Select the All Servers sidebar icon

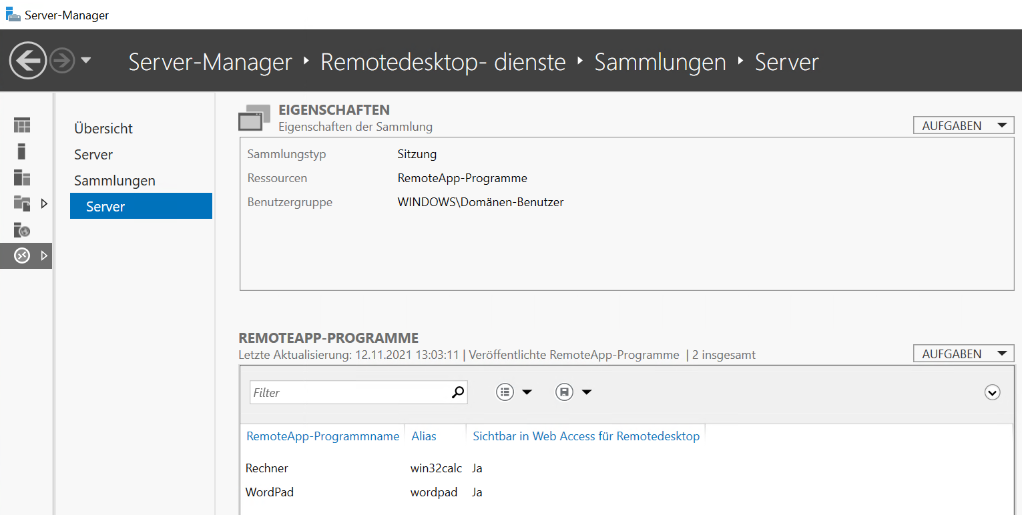coord(22,178)
